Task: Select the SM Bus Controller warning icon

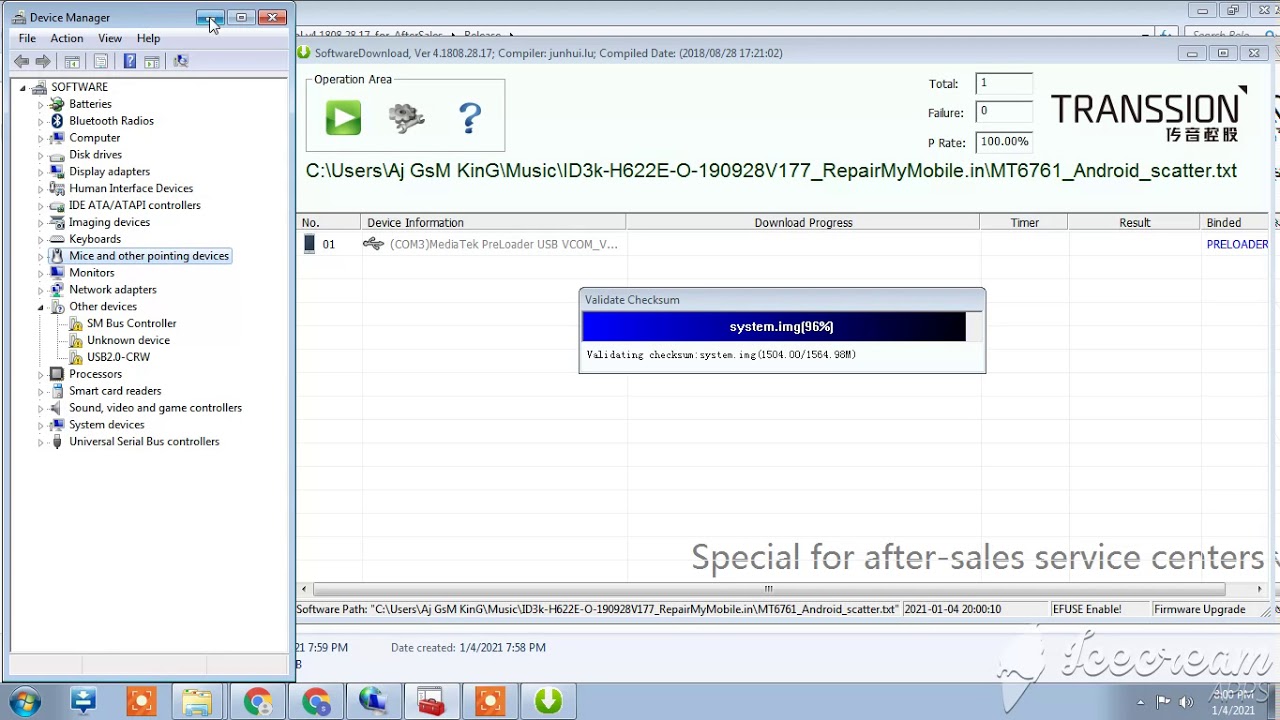Action: coord(76,323)
